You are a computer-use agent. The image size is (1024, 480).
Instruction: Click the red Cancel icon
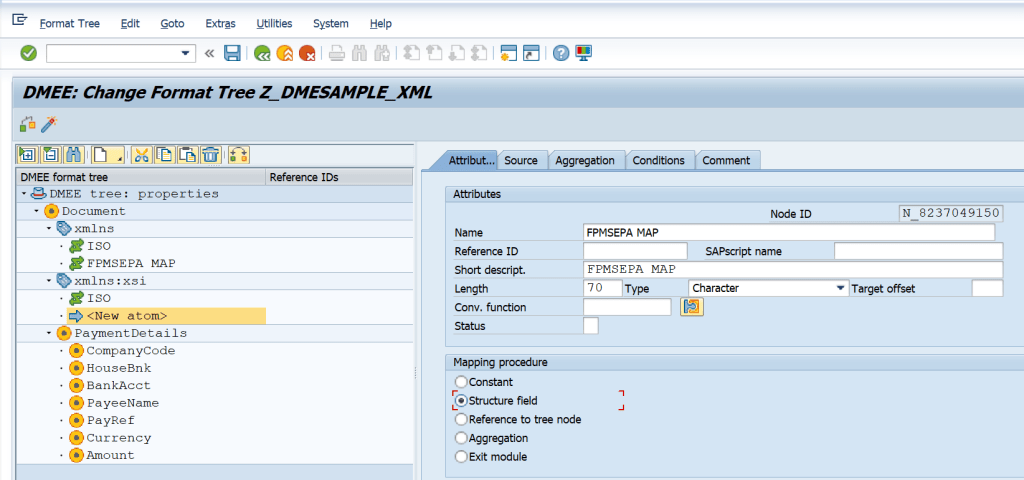307,54
